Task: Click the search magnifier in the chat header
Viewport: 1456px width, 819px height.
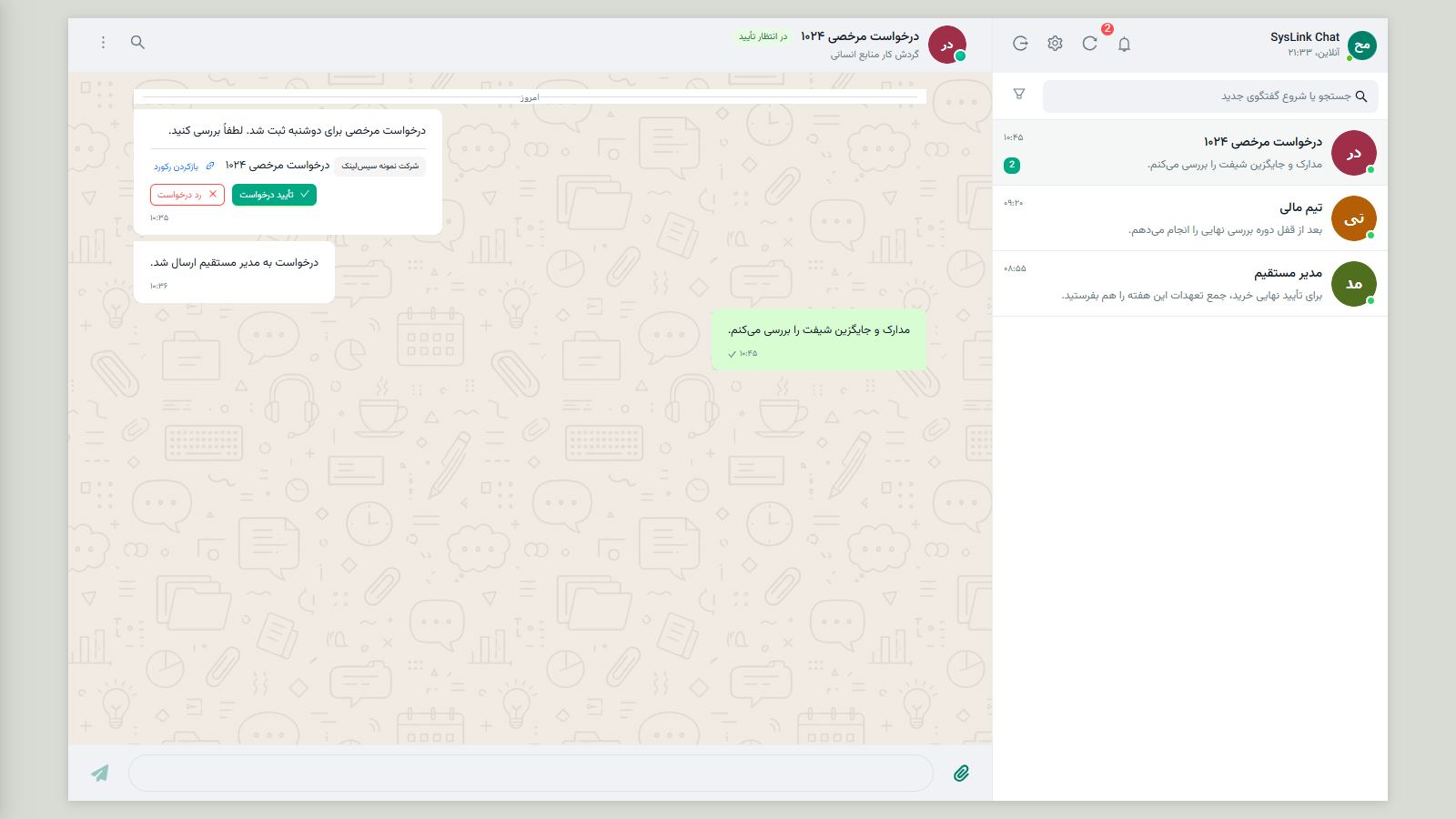Action: tap(137, 43)
